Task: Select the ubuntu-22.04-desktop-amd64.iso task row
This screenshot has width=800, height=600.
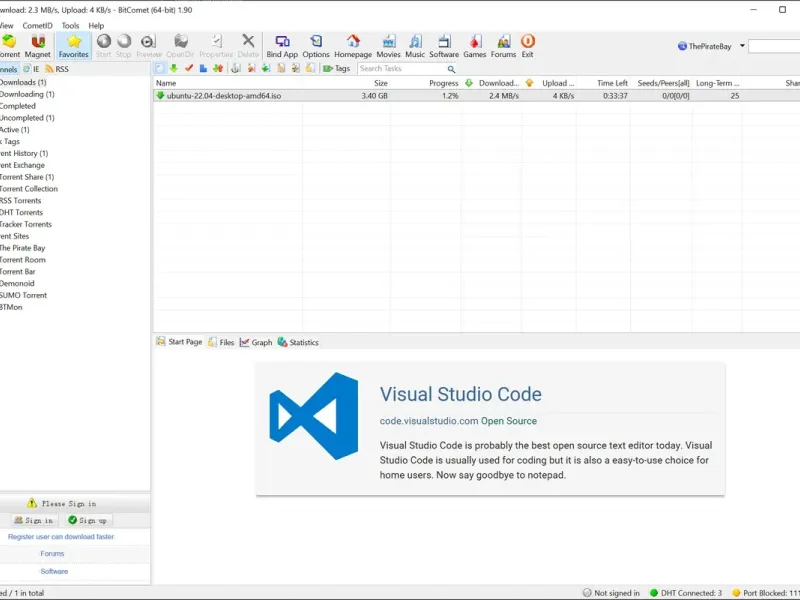Action: [x=477, y=95]
